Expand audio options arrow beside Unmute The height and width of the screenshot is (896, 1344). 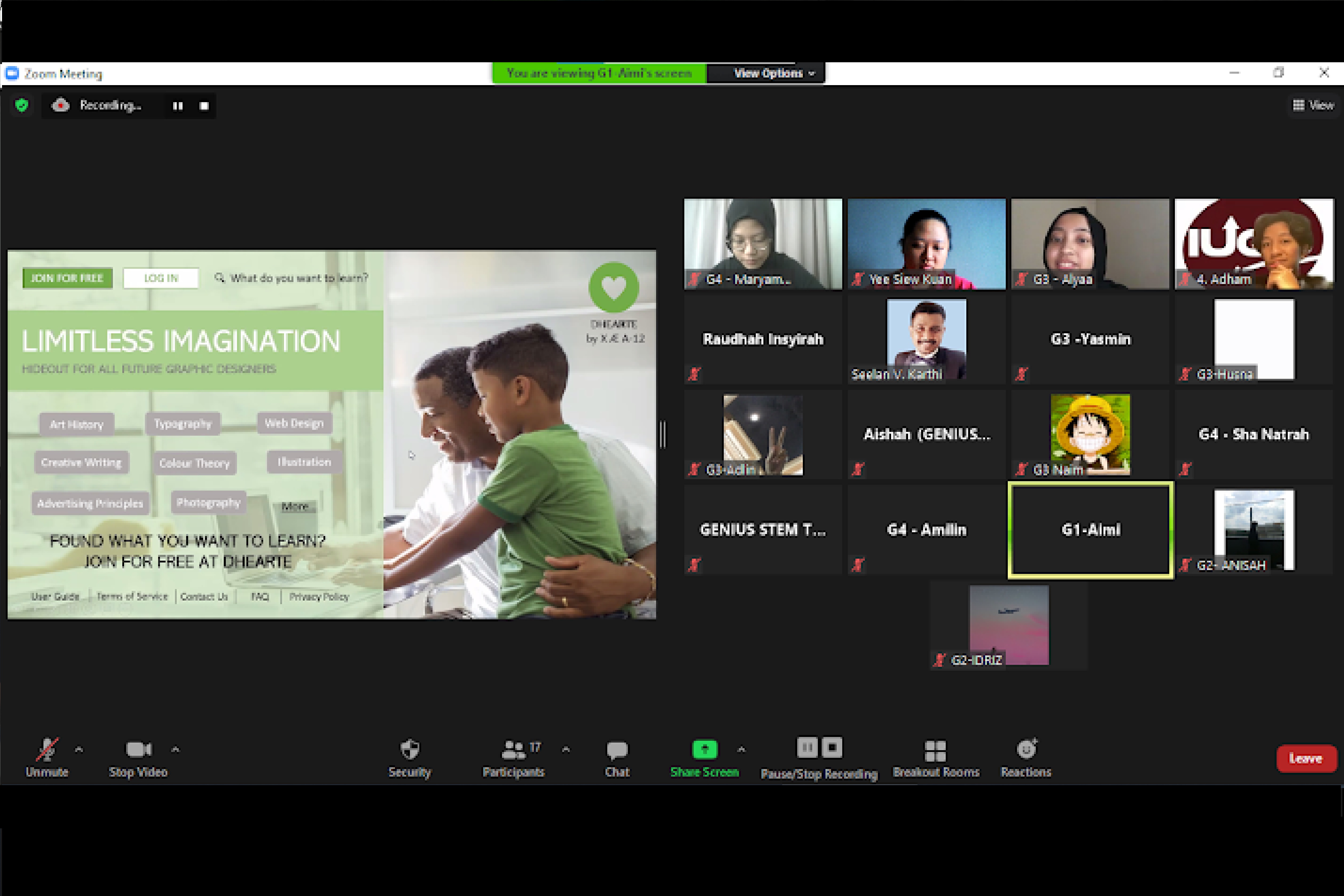79,749
